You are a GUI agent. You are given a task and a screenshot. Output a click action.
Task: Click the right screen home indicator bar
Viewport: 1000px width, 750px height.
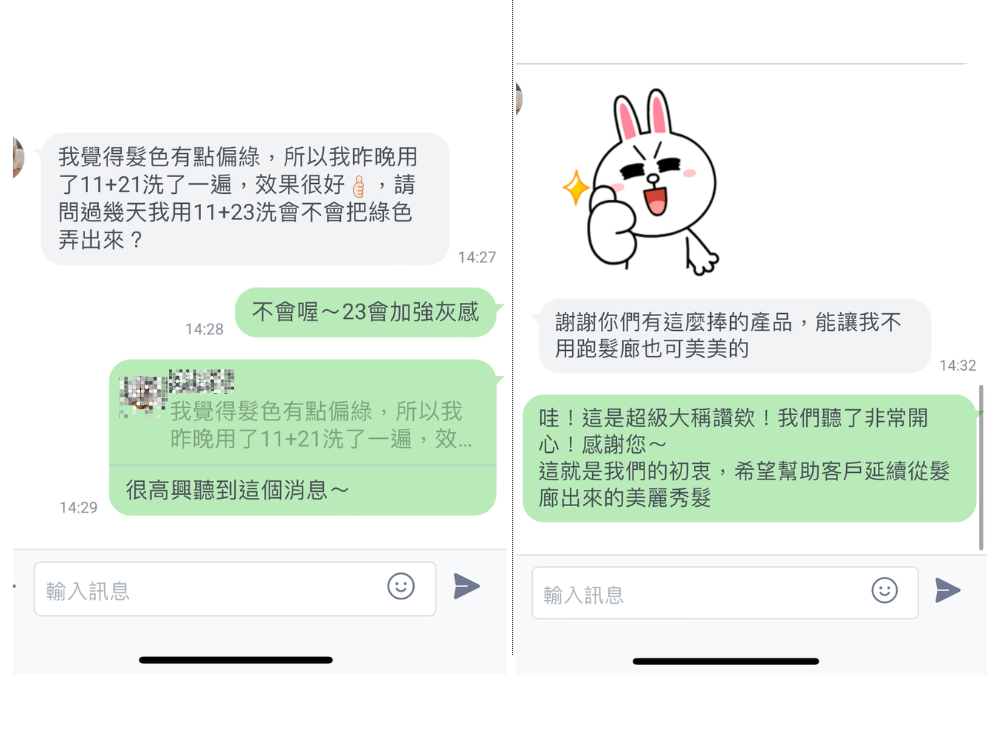pyautogui.click(x=726, y=661)
